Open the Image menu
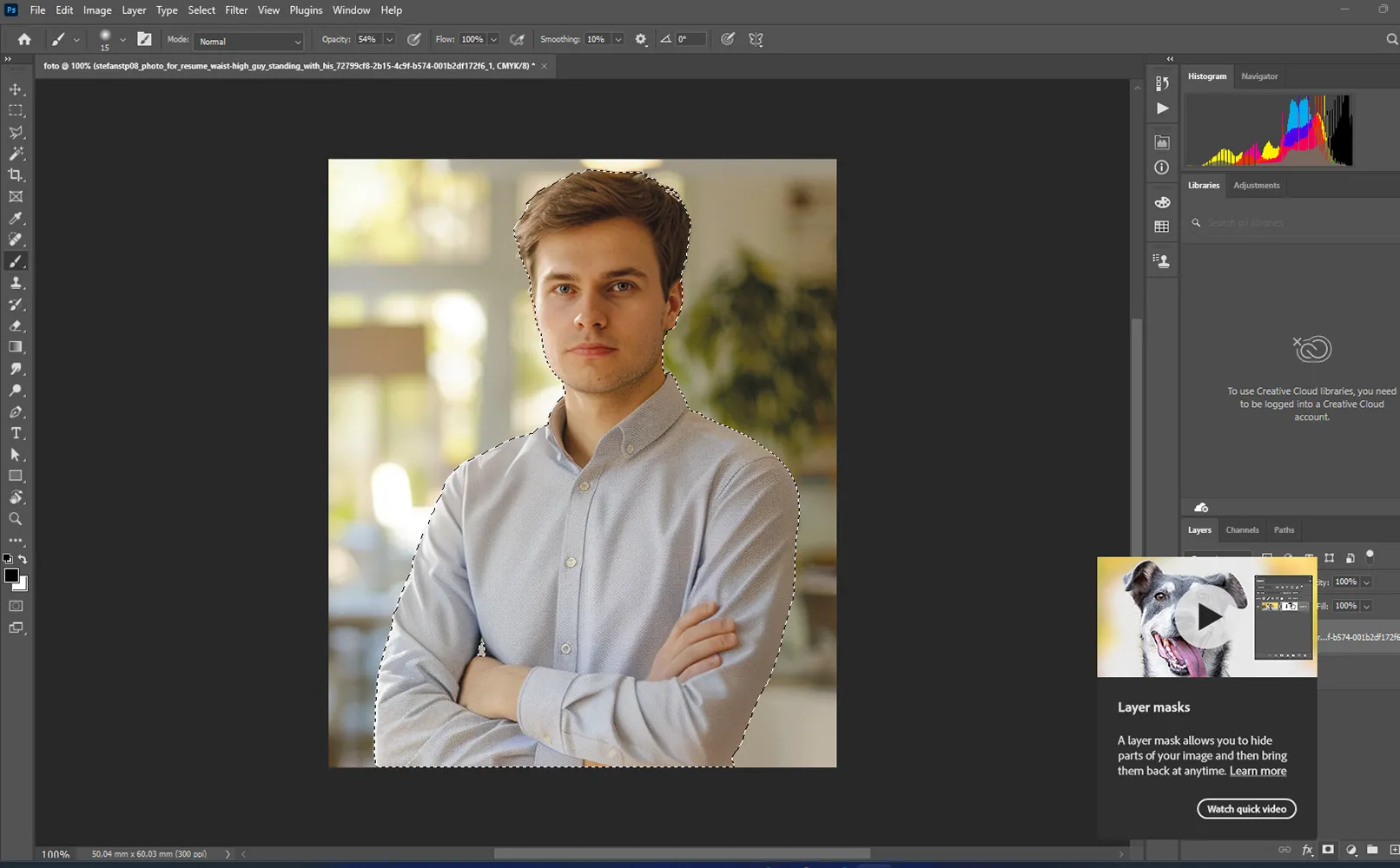Image resolution: width=1400 pixels, height=868 pixels. tap(97, 10)
